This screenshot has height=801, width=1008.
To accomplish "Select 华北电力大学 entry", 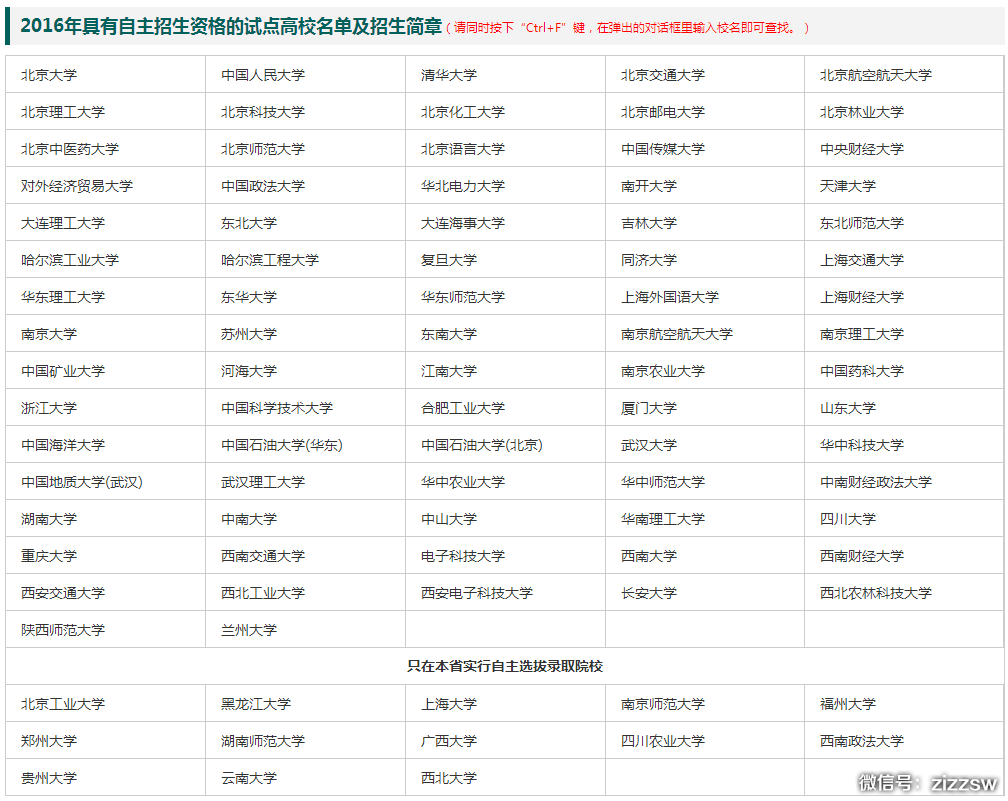I will coord(463,186).
